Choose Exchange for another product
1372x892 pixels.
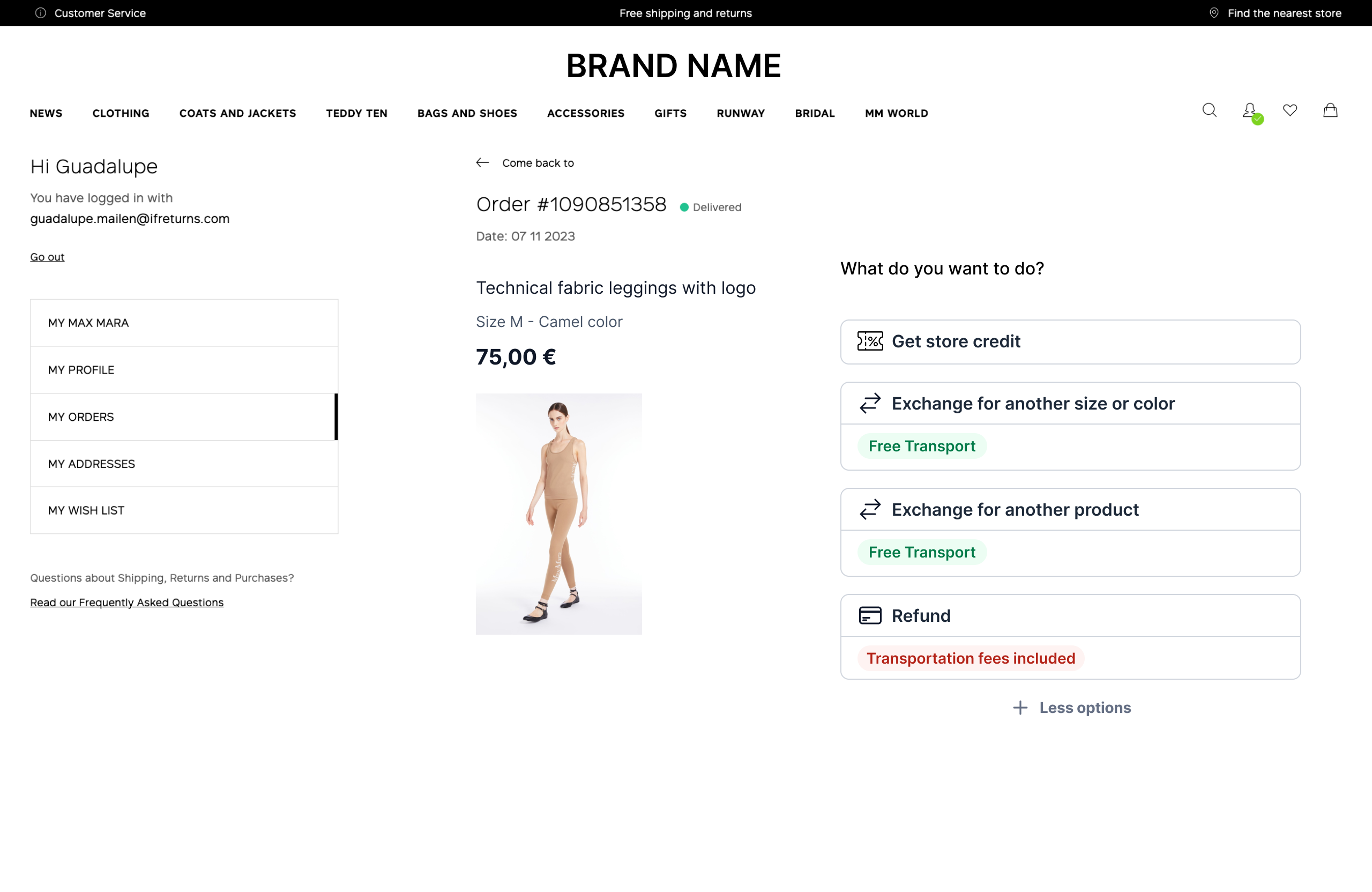click(x=1015, y=510)
